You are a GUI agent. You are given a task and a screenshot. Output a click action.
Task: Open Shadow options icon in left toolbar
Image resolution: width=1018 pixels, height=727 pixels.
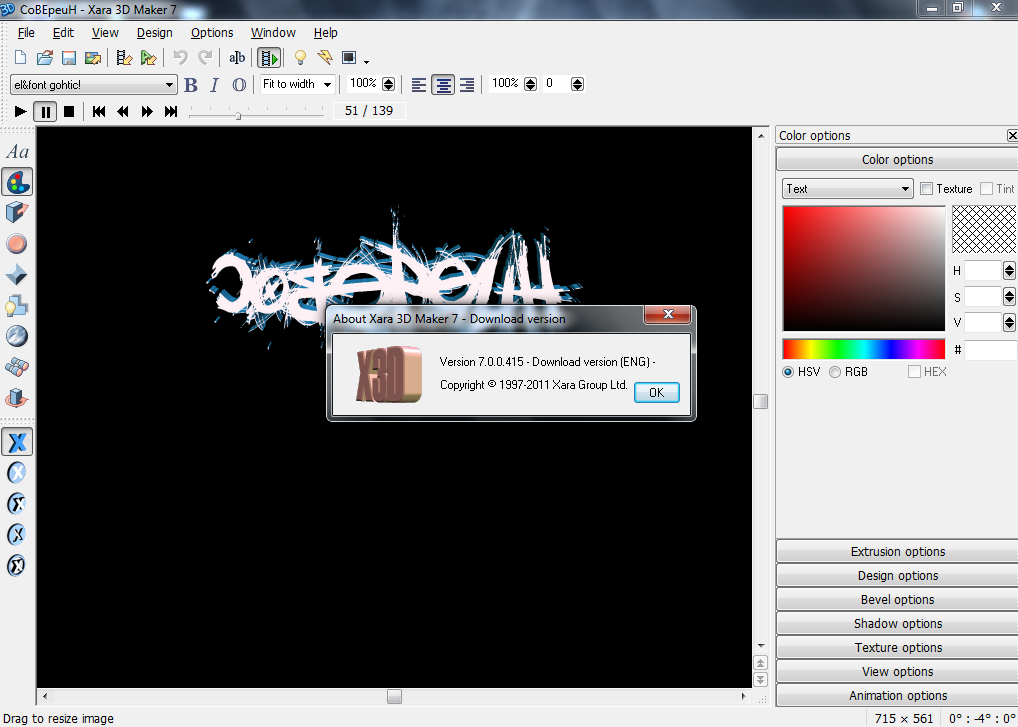point(17,305)
